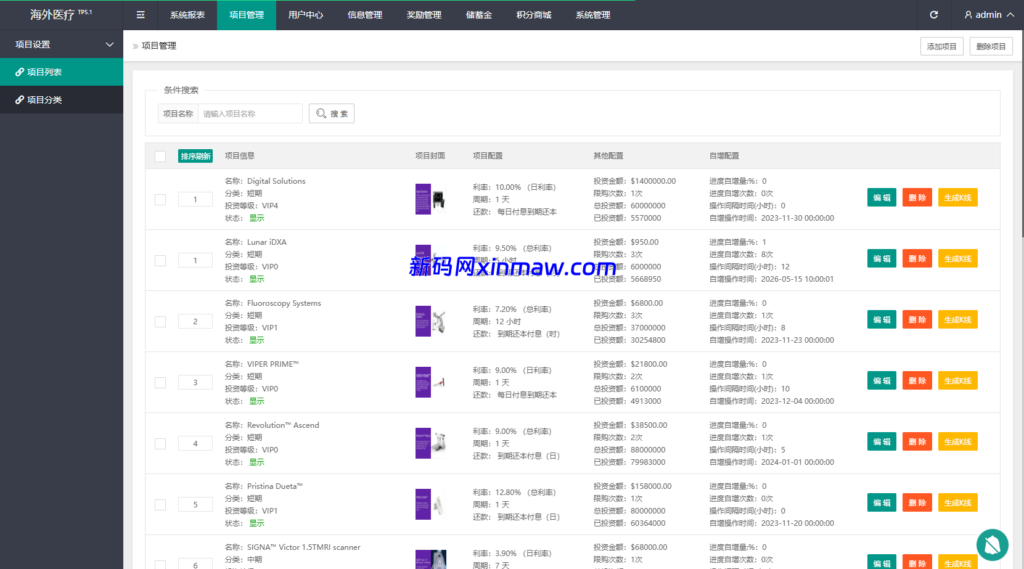This screenshot has height=569, width=1024.
Task: Open the 奖励管理 menu
Action: [424, 15]
